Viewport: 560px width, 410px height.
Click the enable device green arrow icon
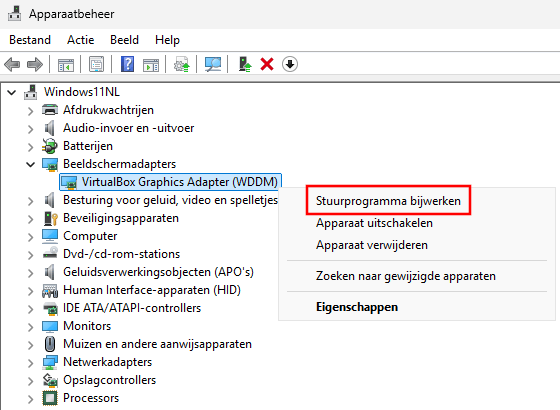pyautogui.click(x=245, y=65)
